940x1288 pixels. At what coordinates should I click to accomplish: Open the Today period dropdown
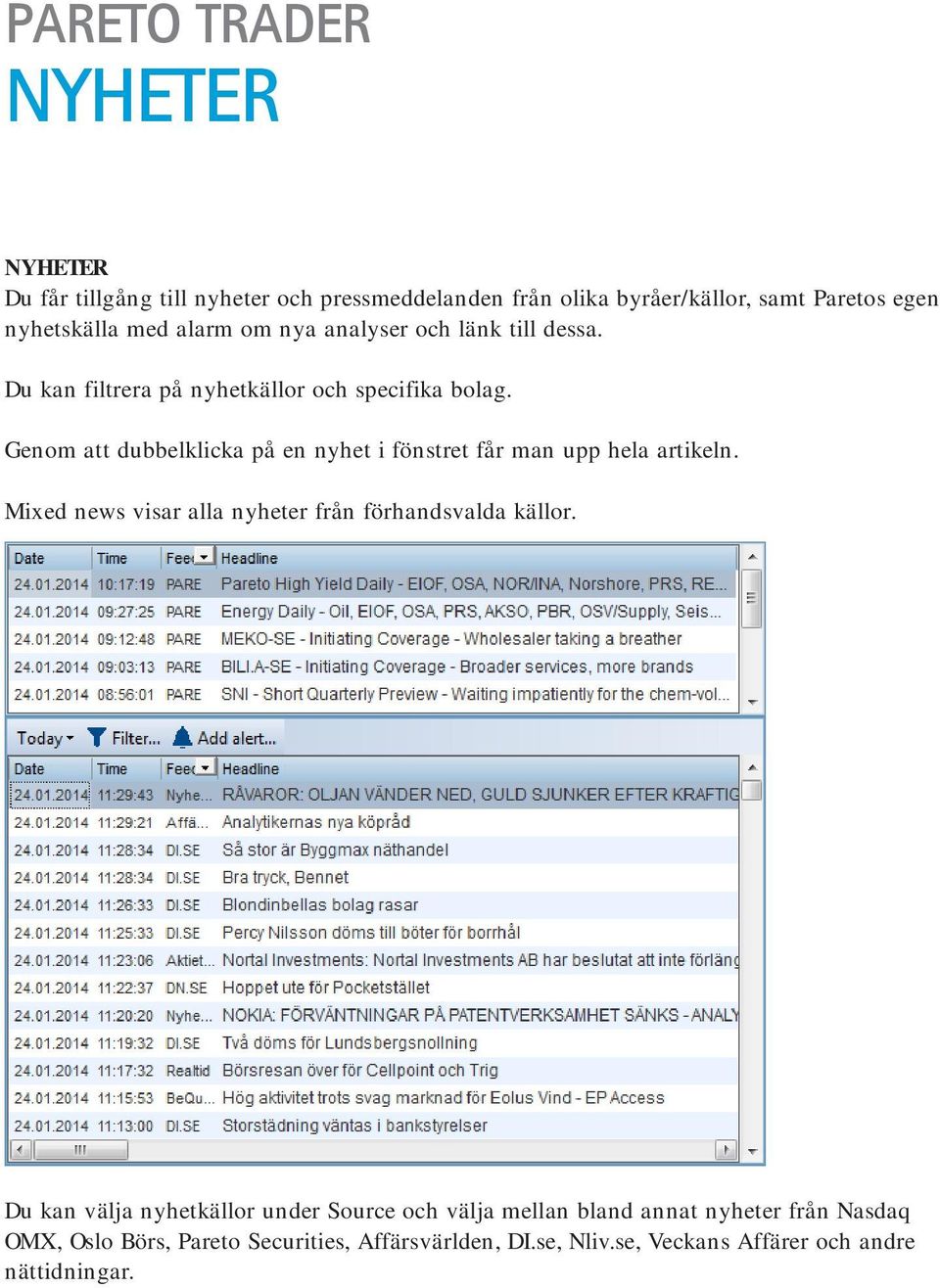[x=45, y=739]
